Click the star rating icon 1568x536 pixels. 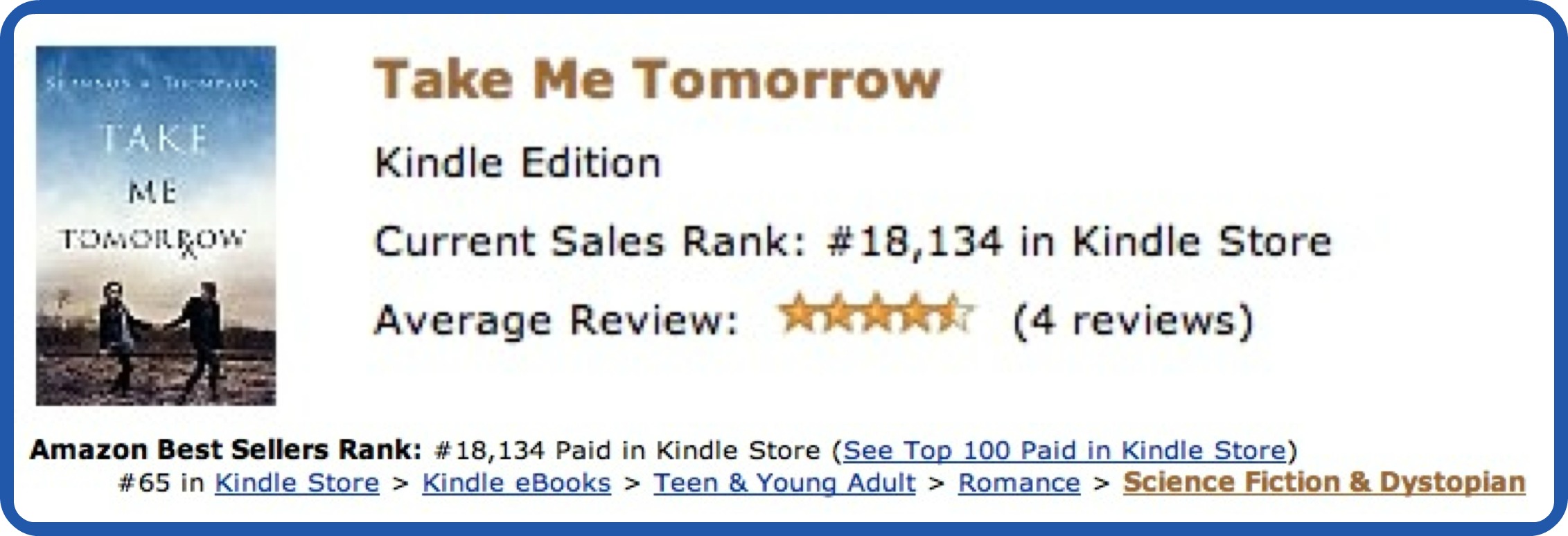click(876, 315)
